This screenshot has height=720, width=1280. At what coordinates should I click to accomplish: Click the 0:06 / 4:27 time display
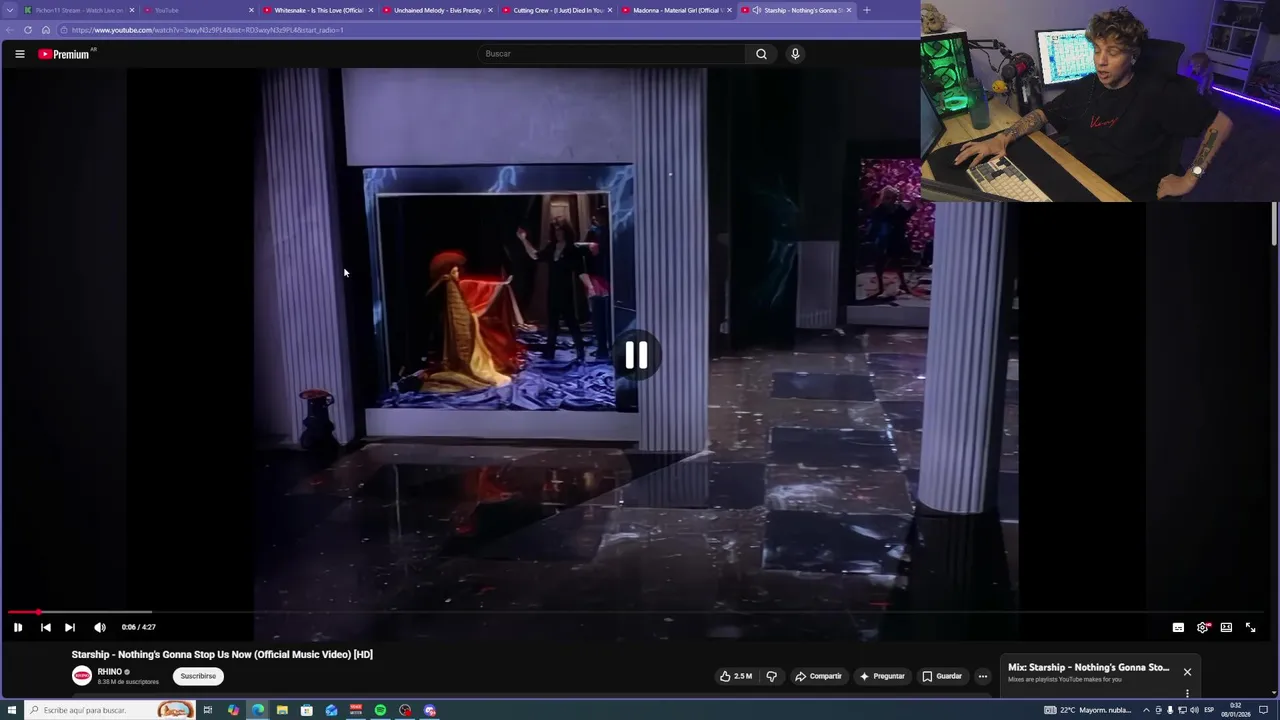[x=138, y=627]
